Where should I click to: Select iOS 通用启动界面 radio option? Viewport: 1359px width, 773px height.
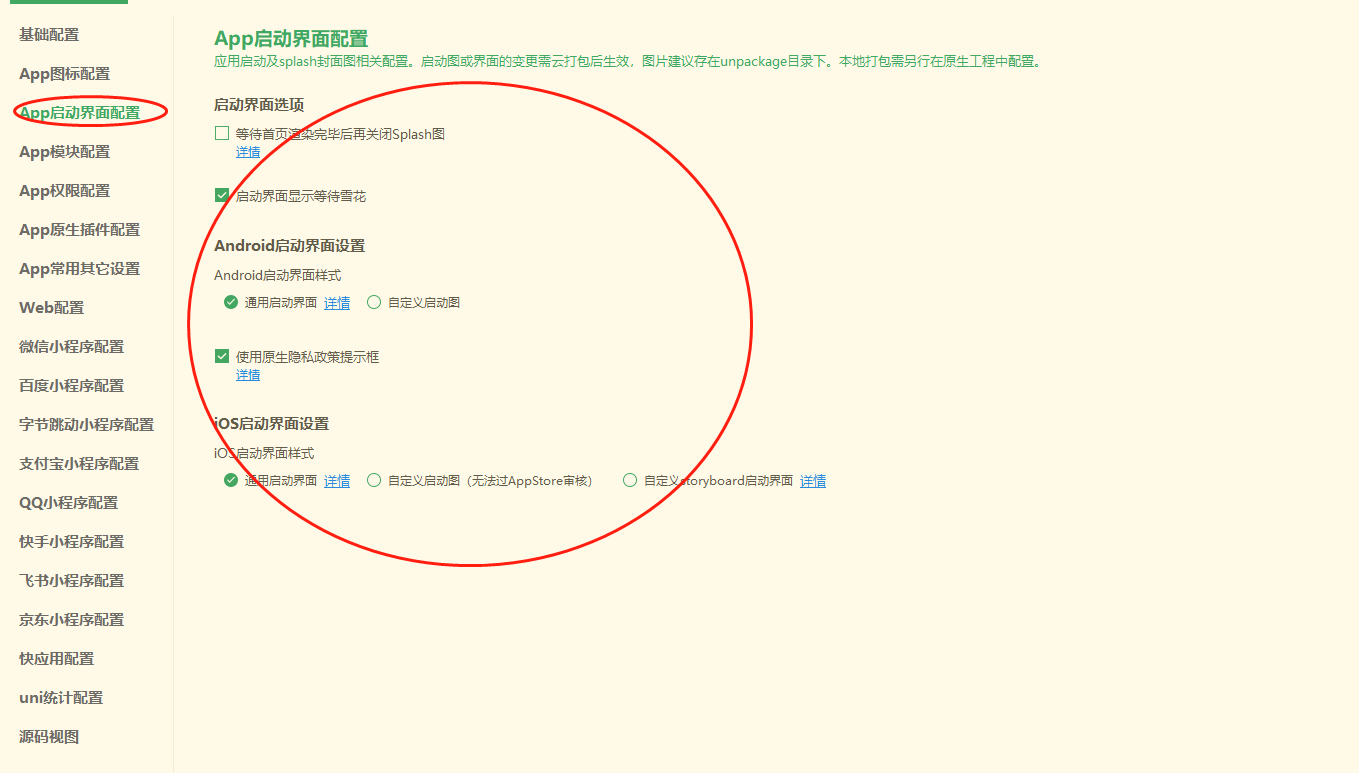tap(231, 480)
